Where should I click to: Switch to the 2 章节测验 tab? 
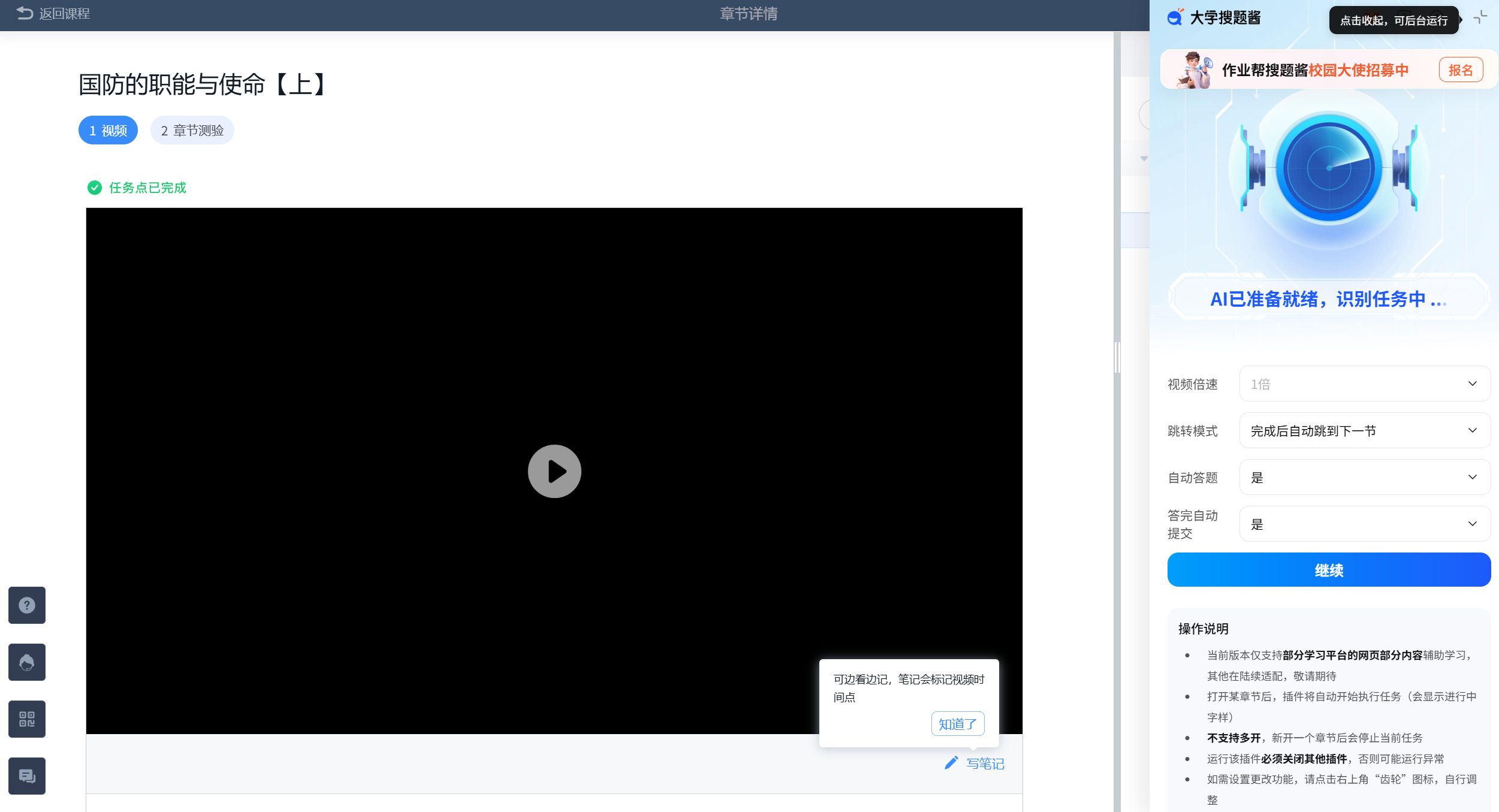(x=192, y=130)
